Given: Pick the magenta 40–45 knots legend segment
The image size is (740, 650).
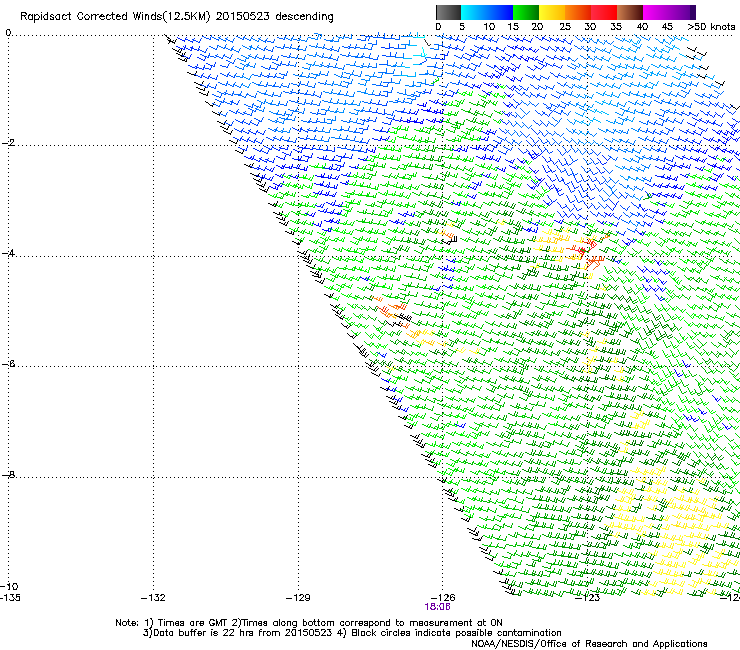Looking at the screenshot, I should tap(656, 12).
